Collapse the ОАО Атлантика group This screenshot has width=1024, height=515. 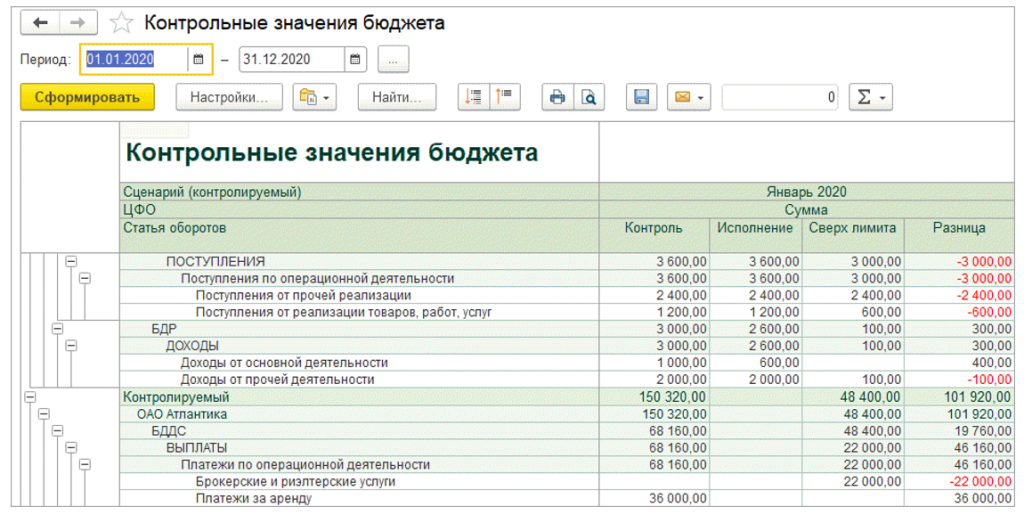(x=43, y=414)
